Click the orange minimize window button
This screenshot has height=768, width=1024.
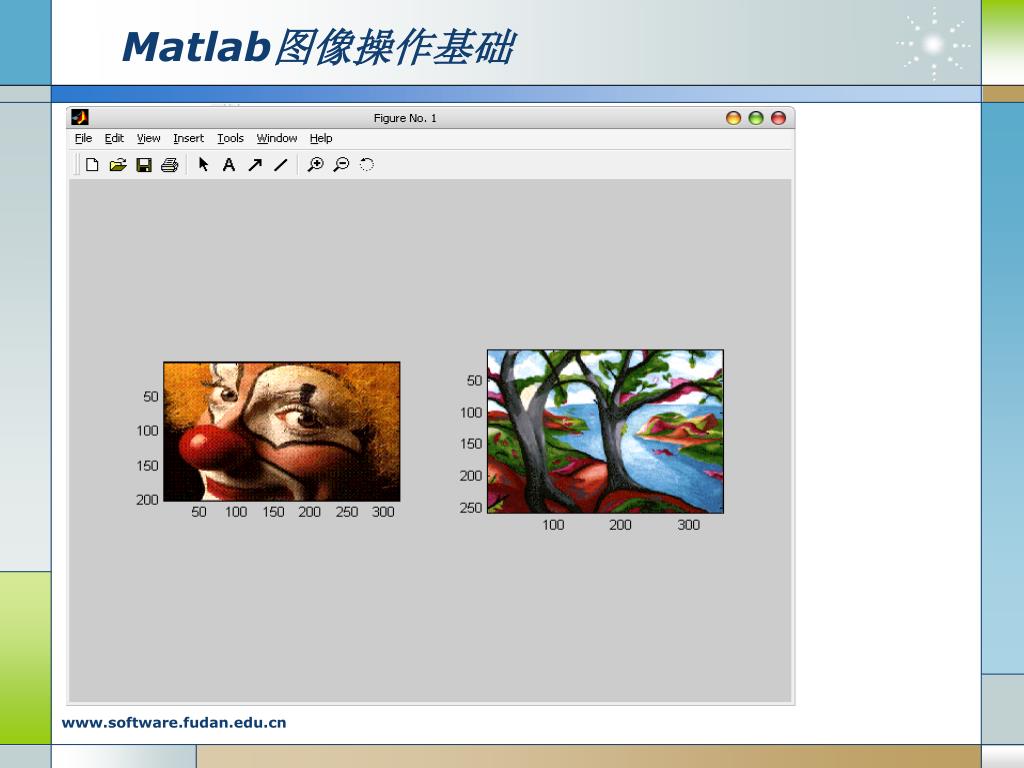(x=733, y=118)
